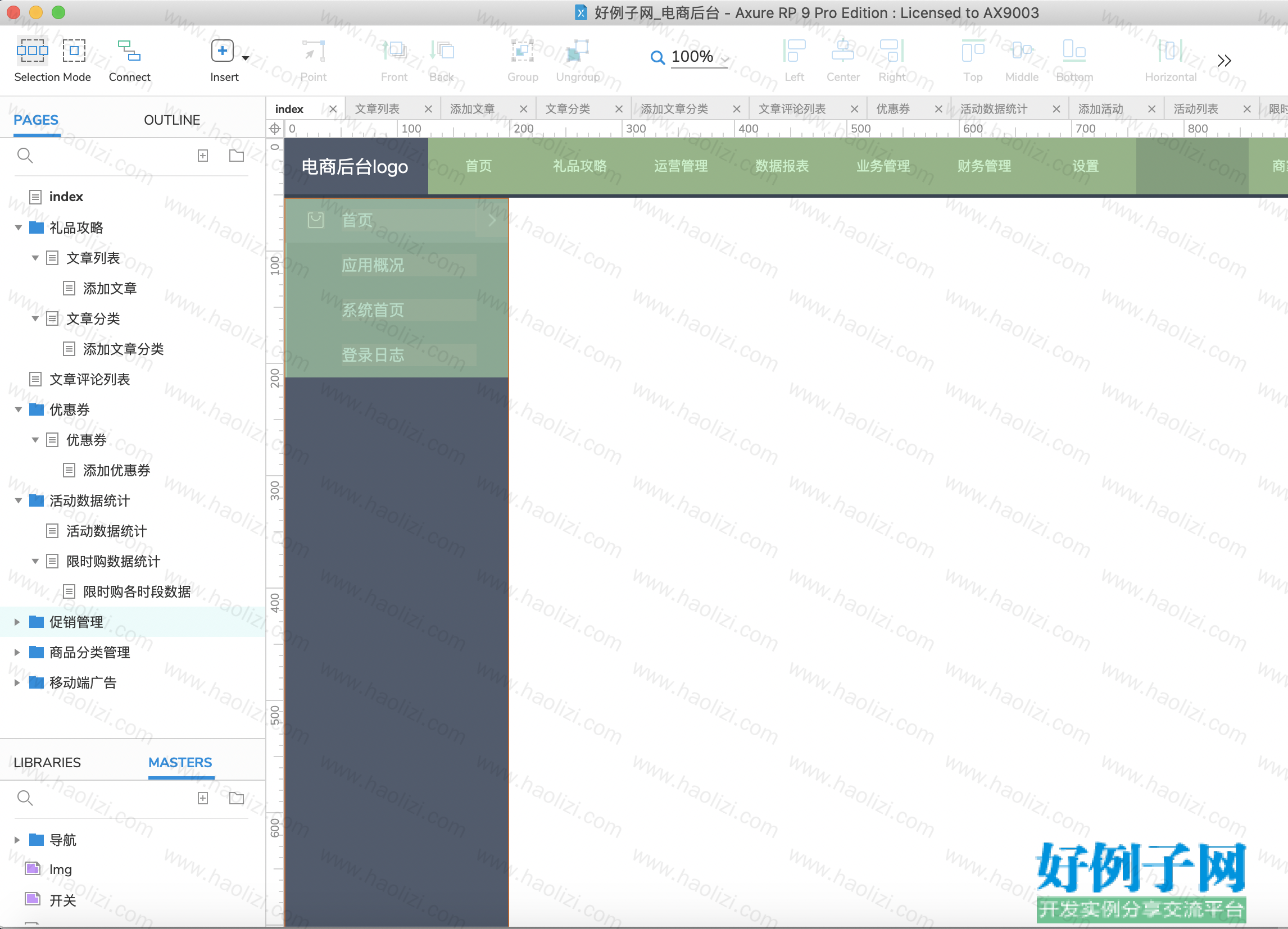1288x929 pixels.
Task: Add a new master
Action: [x=203, y=799]
